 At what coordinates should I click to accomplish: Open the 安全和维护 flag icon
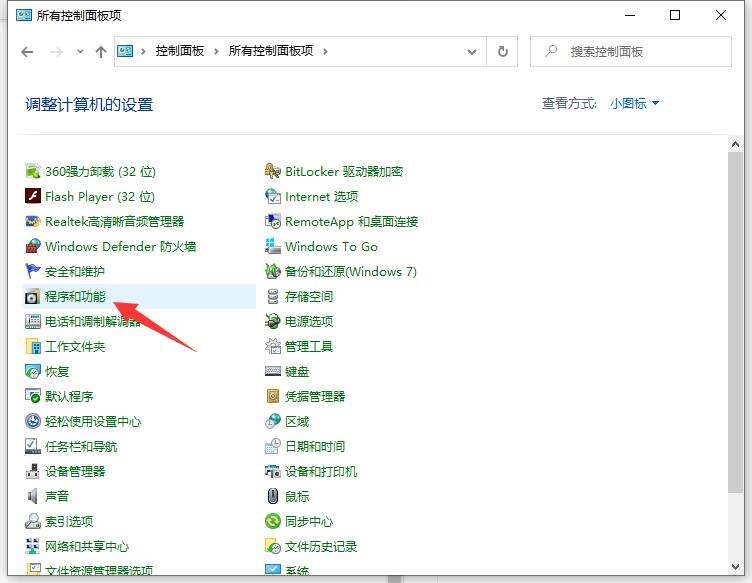tap(33, 271)
